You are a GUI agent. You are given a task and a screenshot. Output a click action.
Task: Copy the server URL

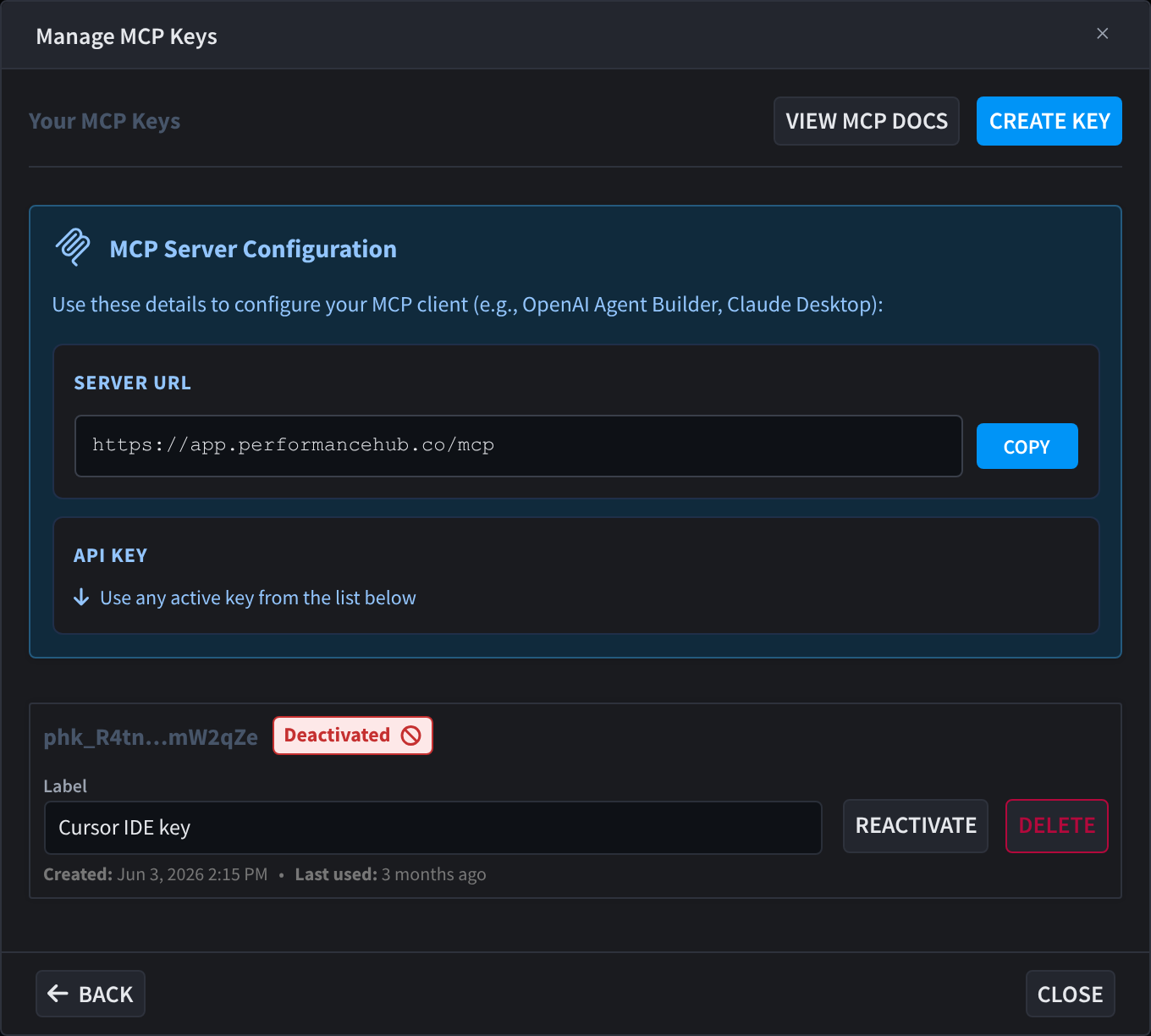pyautogui.click(x=1027, y=446)
